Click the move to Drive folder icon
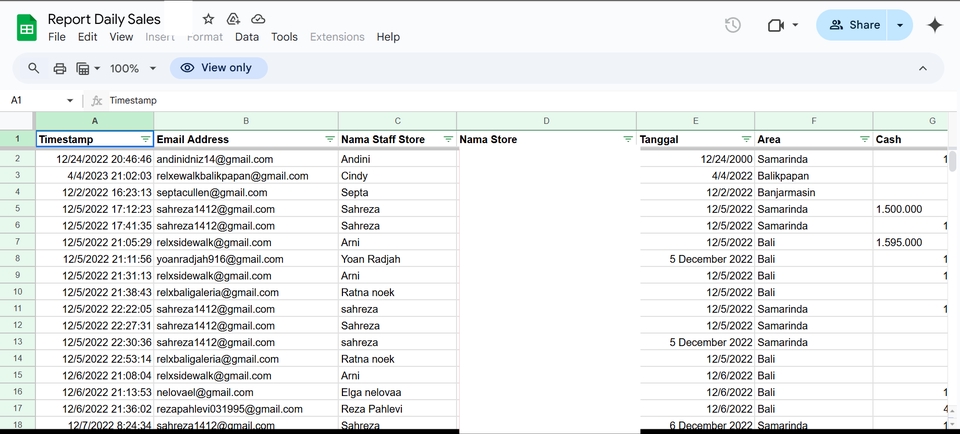 click(233, 20)
